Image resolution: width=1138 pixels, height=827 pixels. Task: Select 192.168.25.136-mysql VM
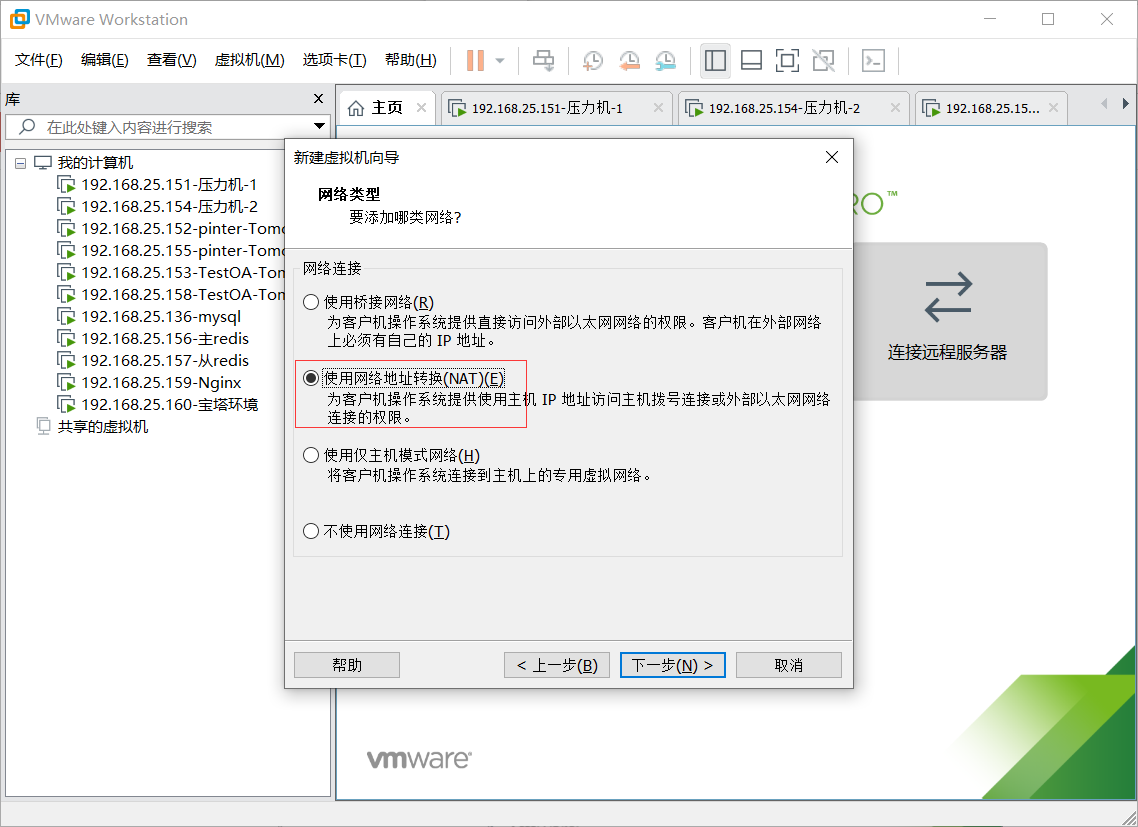pyautogui.click(x=149, y=317)
